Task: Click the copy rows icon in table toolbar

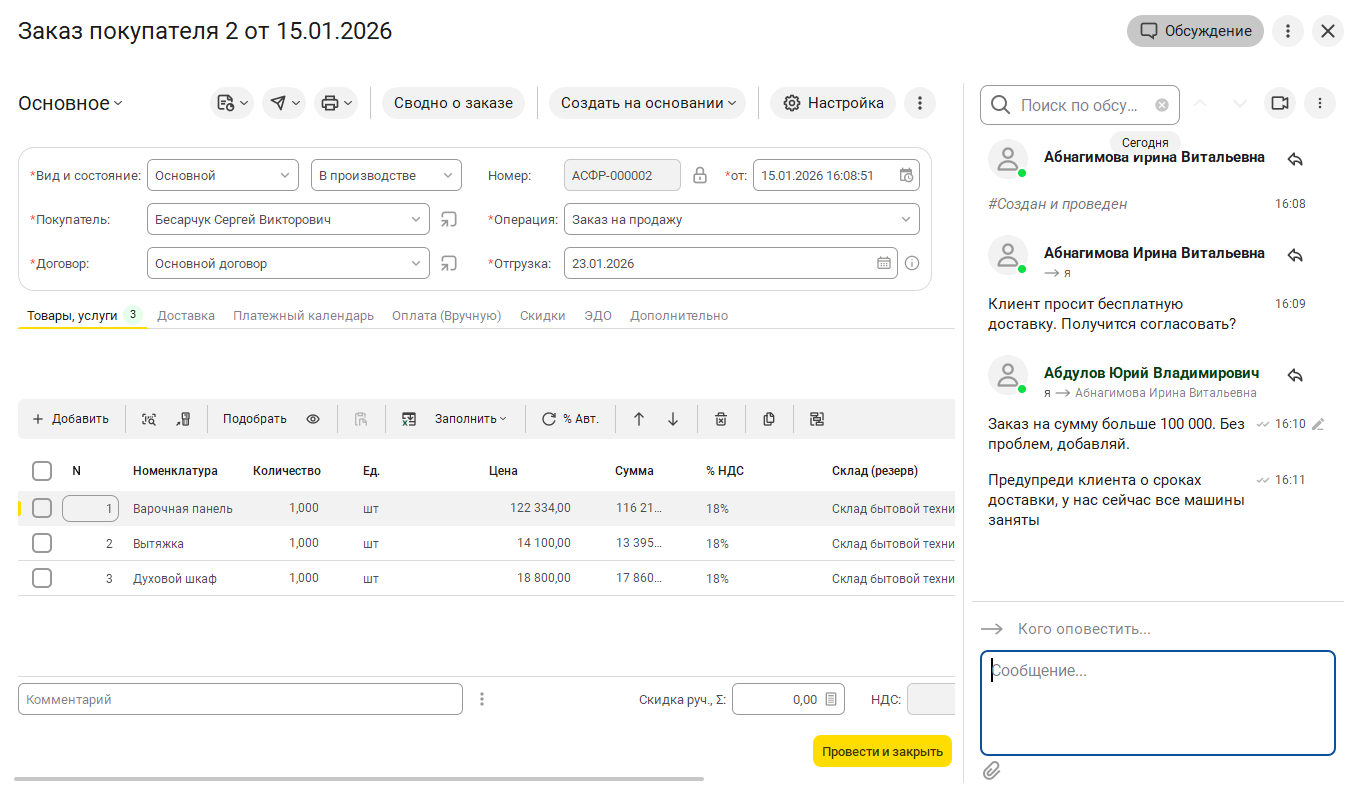Action: 769,419
